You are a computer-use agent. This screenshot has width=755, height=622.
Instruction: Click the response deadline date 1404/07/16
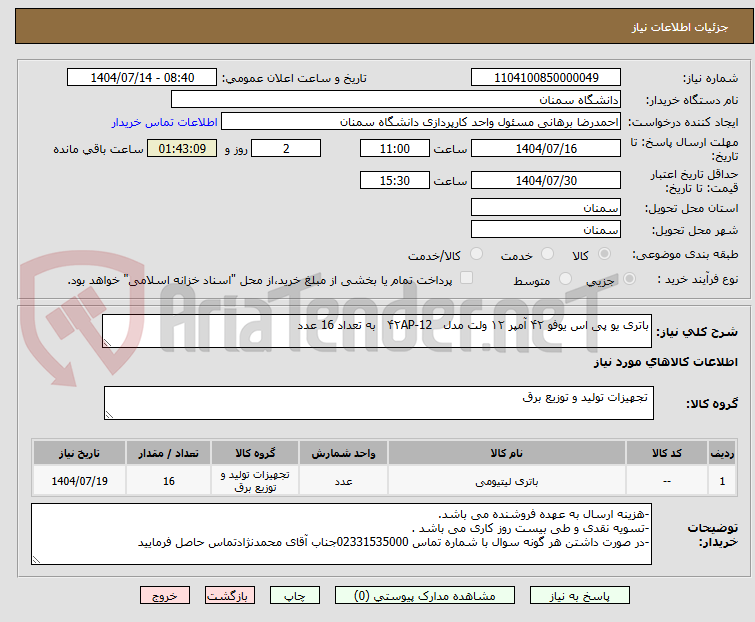coord(546,148)
